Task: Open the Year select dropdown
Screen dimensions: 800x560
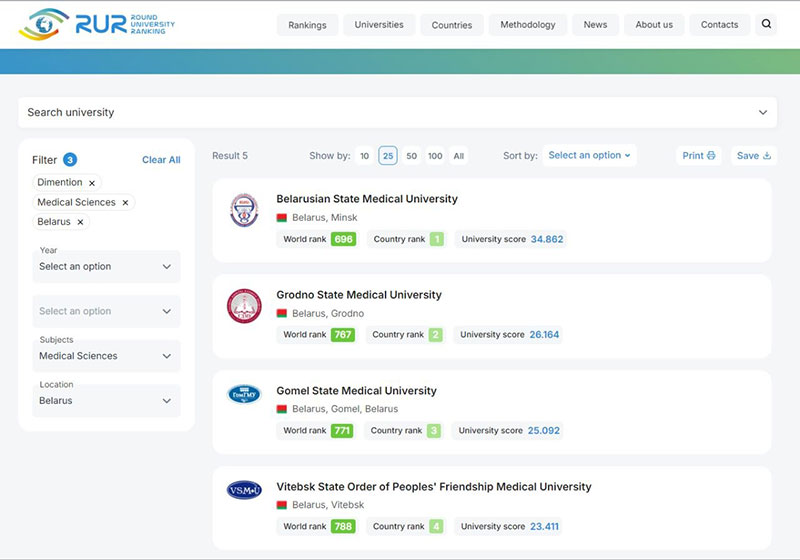Action: click(106, 266)
